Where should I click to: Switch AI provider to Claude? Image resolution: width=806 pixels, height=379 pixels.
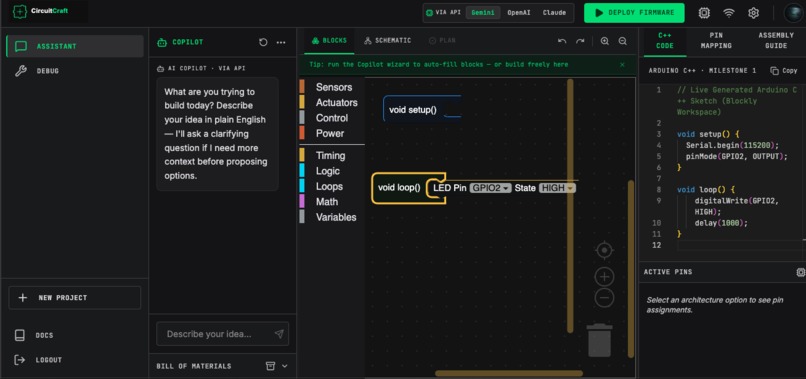554,13
